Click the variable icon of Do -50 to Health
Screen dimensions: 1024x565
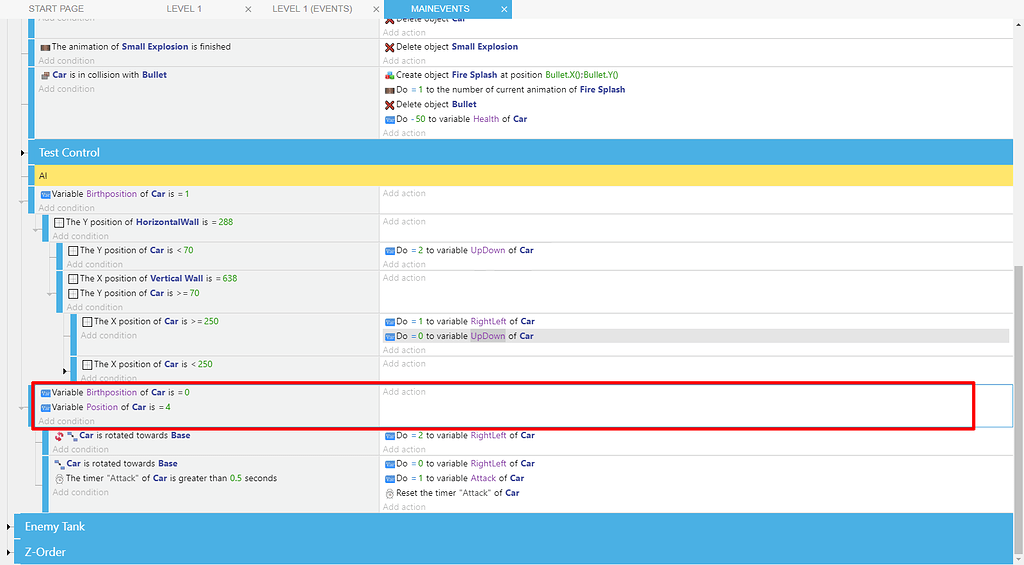pos(389,120)
